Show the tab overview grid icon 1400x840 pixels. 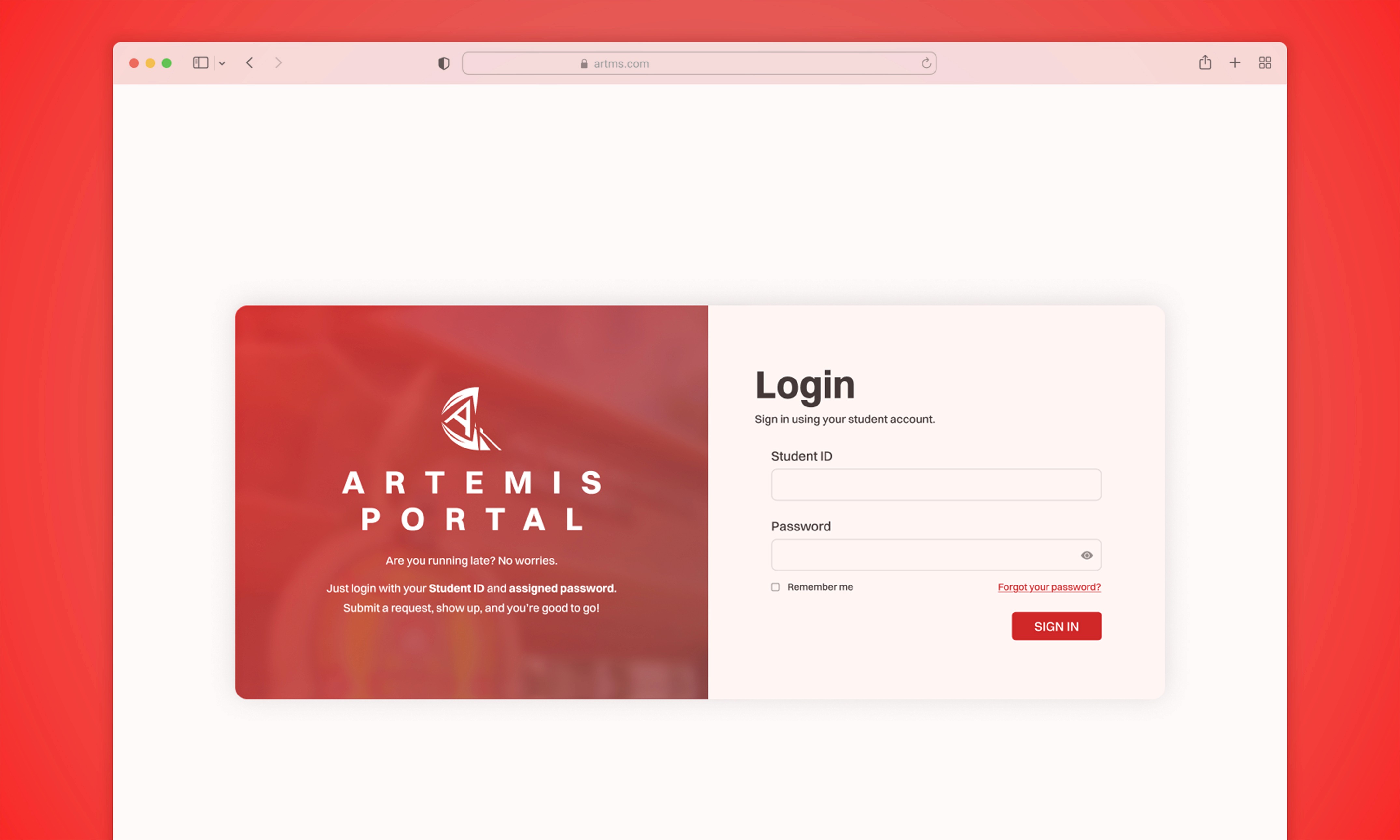coord(1265,63)
